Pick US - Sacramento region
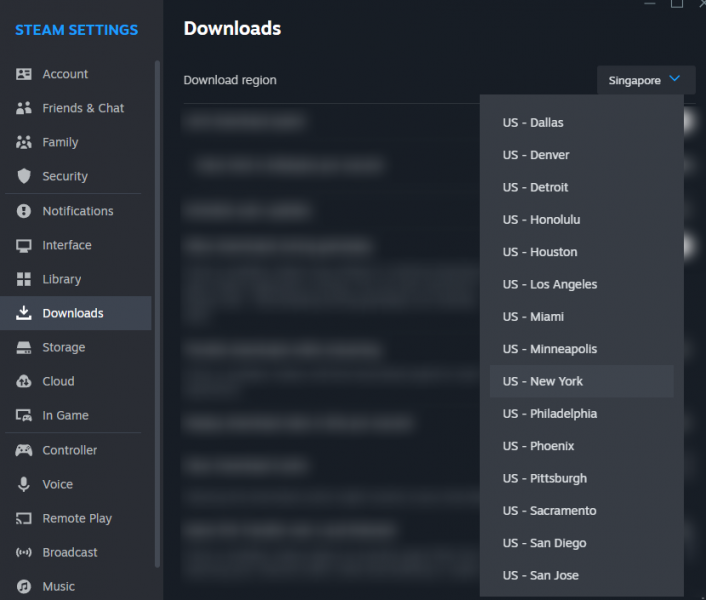706x600 pixels. tap(581, 510)
